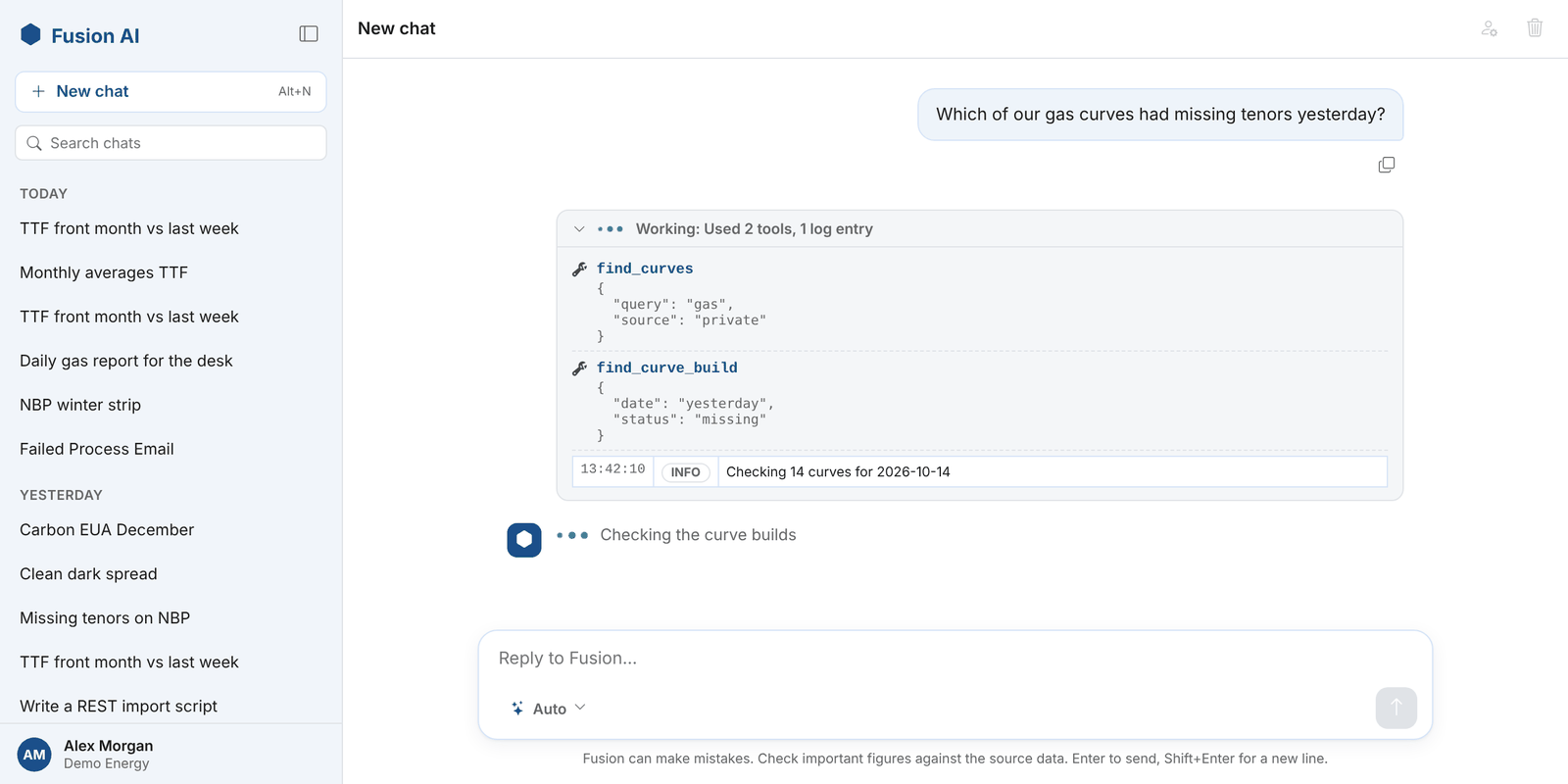The width and height of the screenshot is (1568, 784).
Task: Open the NBP winter strip chat
Action: coord(80,405)
